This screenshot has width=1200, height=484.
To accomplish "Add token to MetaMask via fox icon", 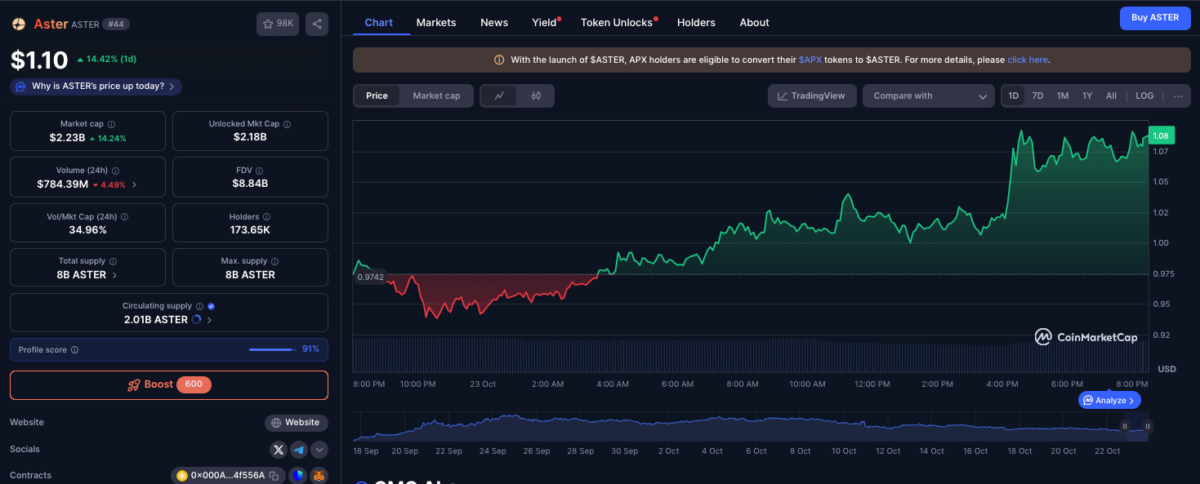I will click(319, 476).
